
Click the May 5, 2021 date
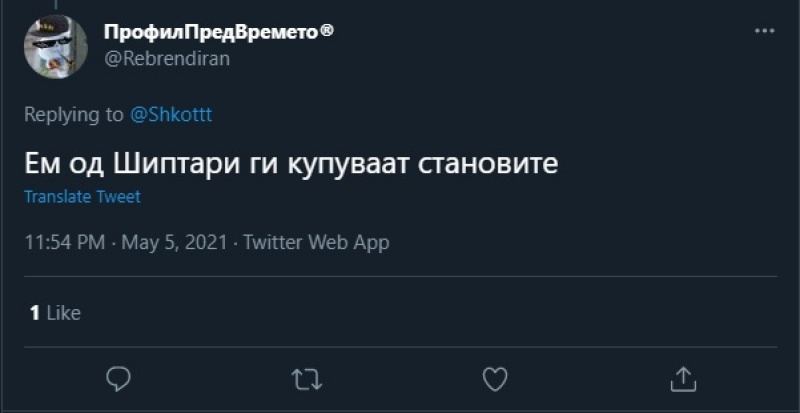[176, 242]
